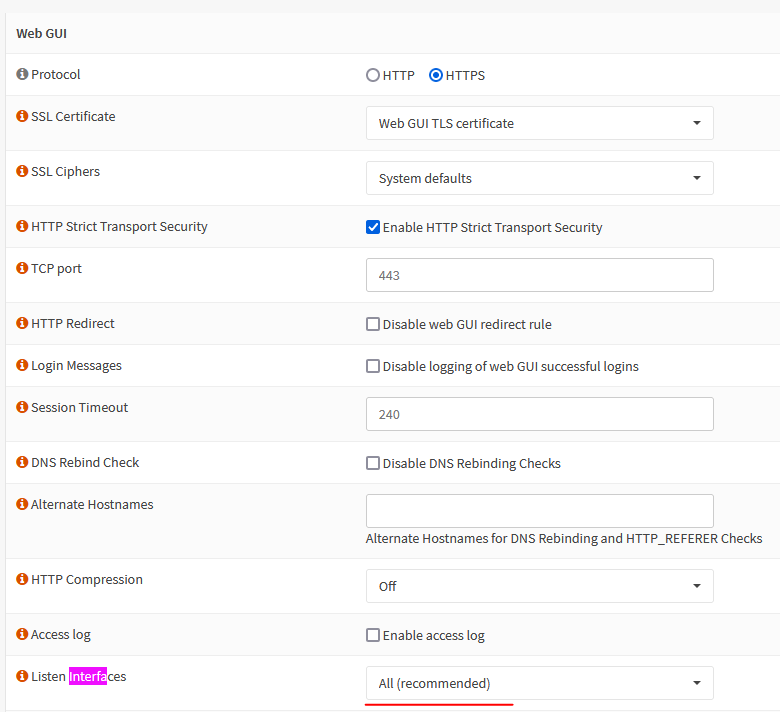
Task: Open the HTTP Compression dropdown
Action: pyautogui.click(x=539, y=587)
